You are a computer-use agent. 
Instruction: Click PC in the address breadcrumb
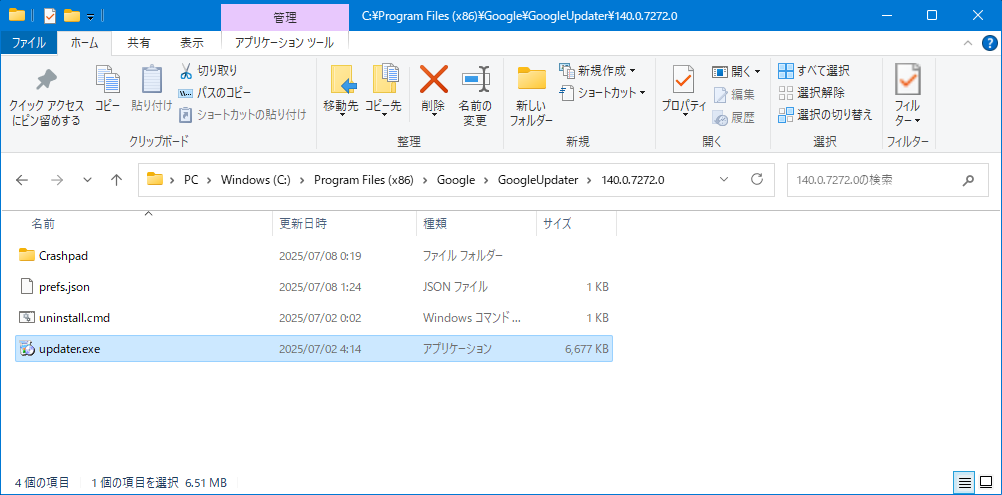[191, 180]
